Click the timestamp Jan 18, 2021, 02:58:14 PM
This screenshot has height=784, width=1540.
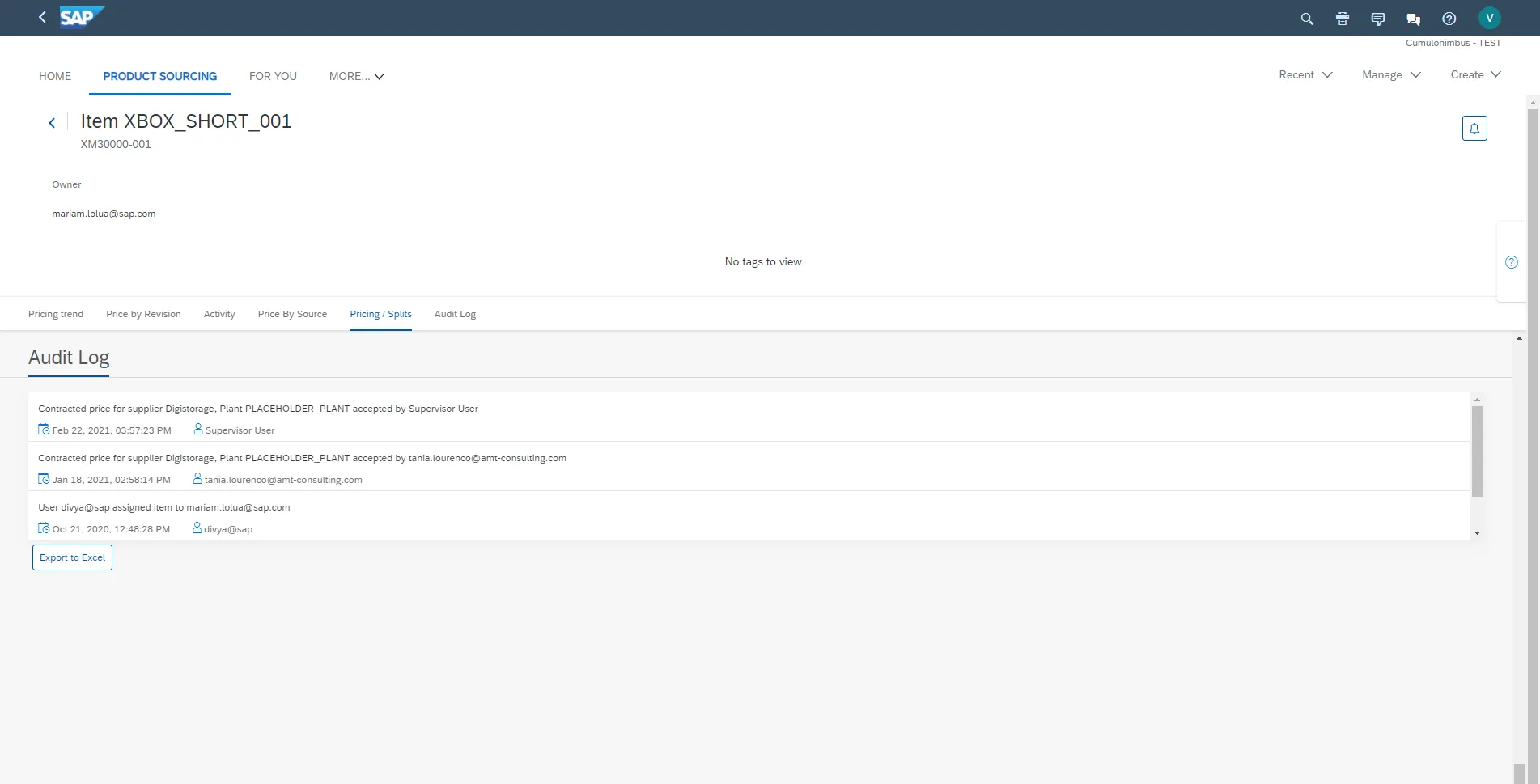tap(112, 480)
